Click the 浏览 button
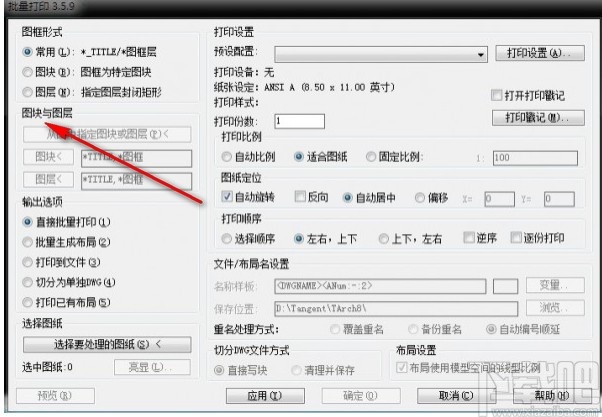 [555, 308]
